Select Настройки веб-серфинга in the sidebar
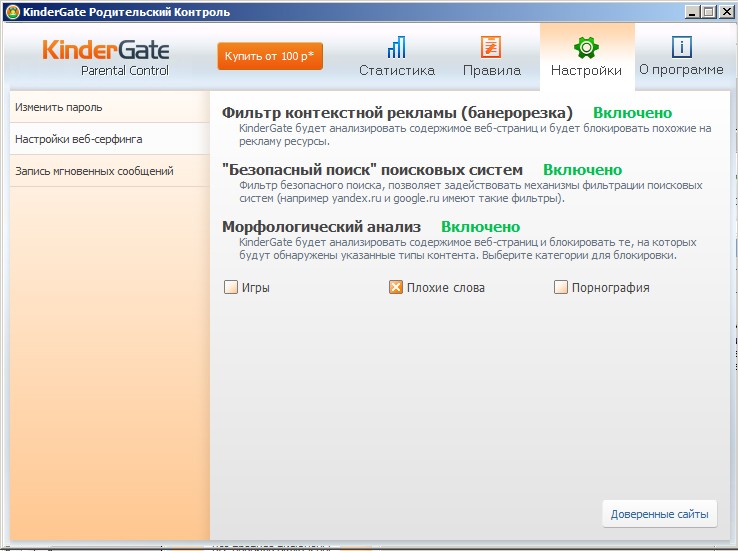 109,139
